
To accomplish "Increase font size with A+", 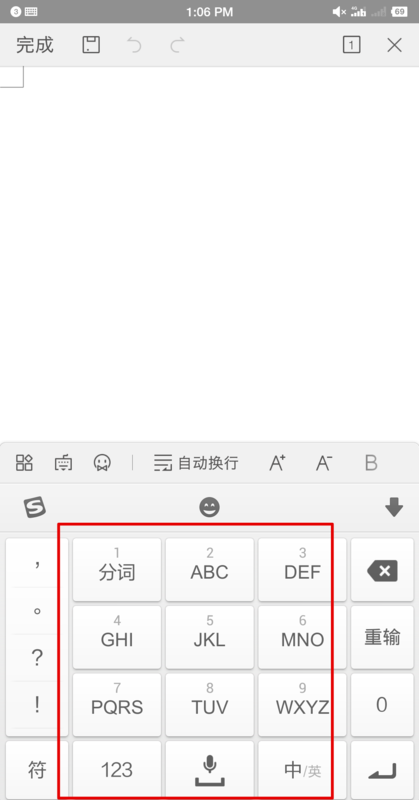I will [277, 463].
